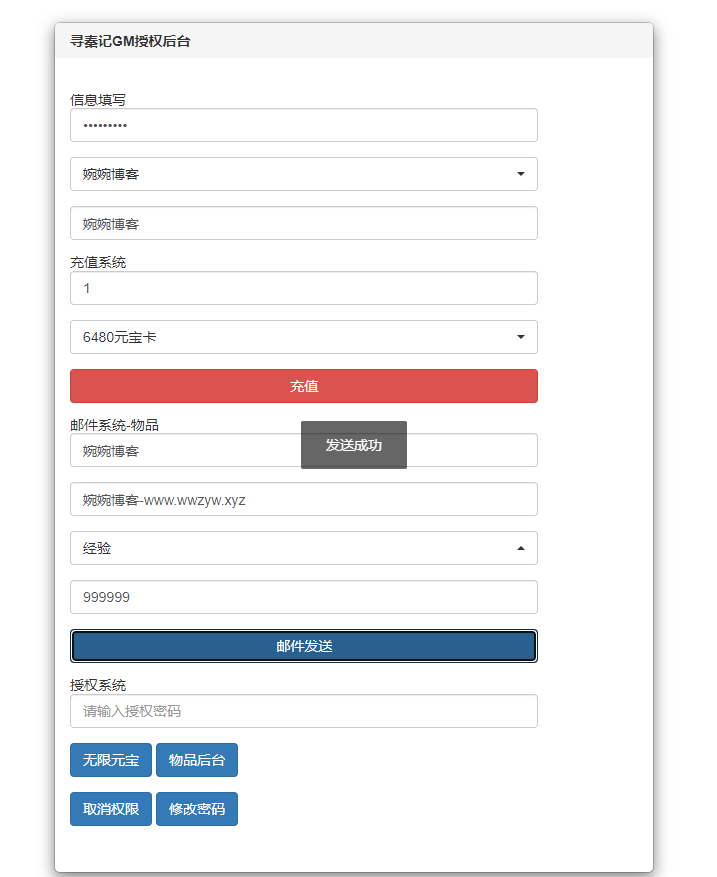Collapse the 经验 dropdown using its chevron

(x=521, y=548)
